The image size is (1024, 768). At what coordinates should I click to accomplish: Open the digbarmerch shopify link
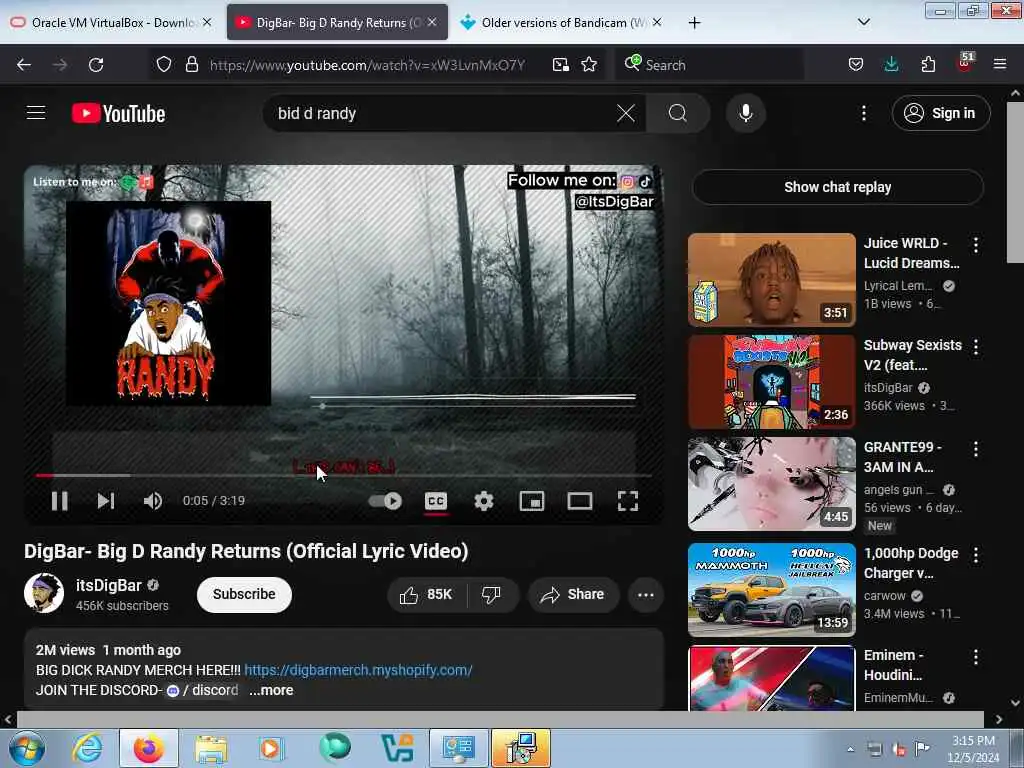[x=358, y=670]
